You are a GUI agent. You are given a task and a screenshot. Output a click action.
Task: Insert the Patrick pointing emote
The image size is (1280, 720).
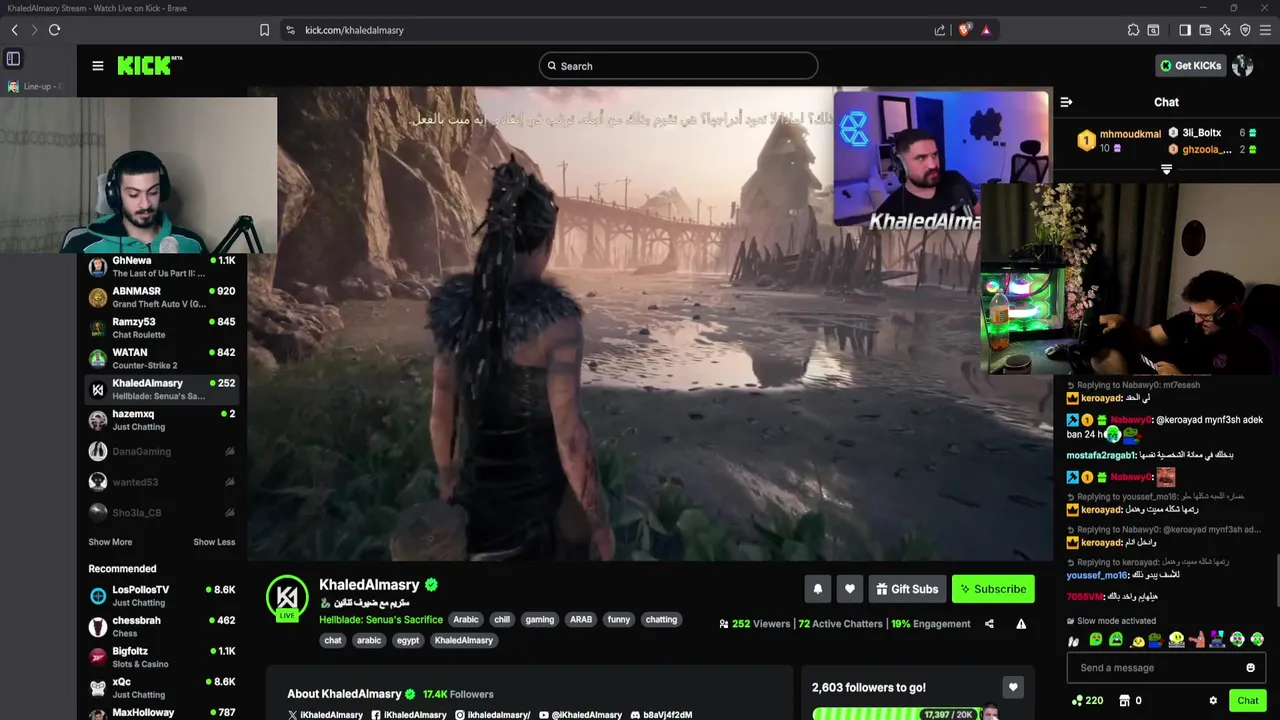pos(1197,640)
